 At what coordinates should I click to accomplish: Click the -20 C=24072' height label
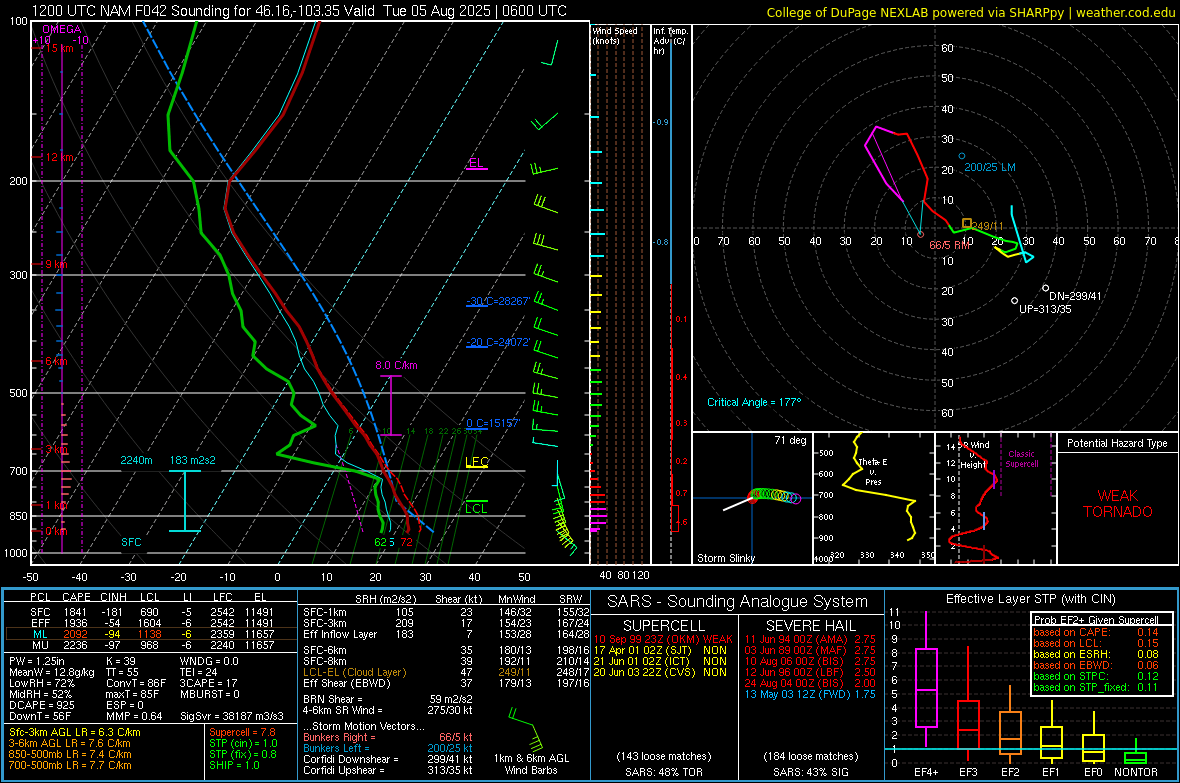[x=498, y=342]
